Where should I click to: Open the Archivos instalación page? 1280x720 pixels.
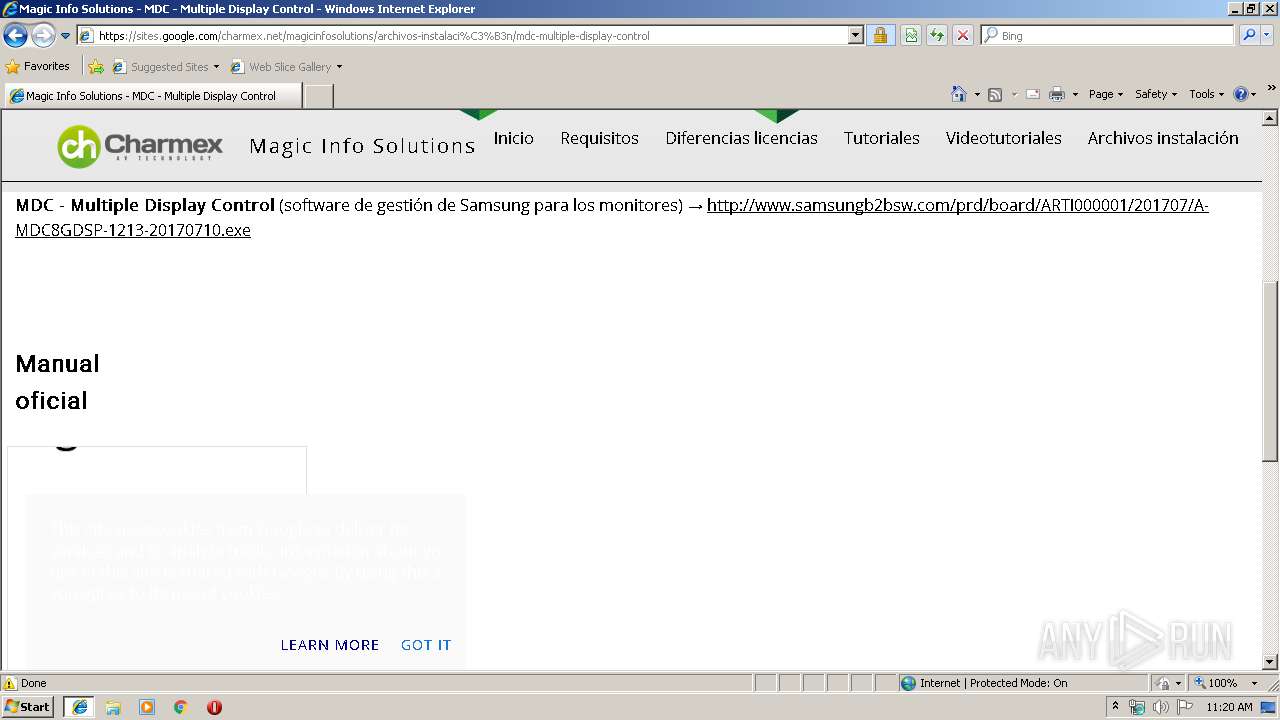click(1163, 138)
